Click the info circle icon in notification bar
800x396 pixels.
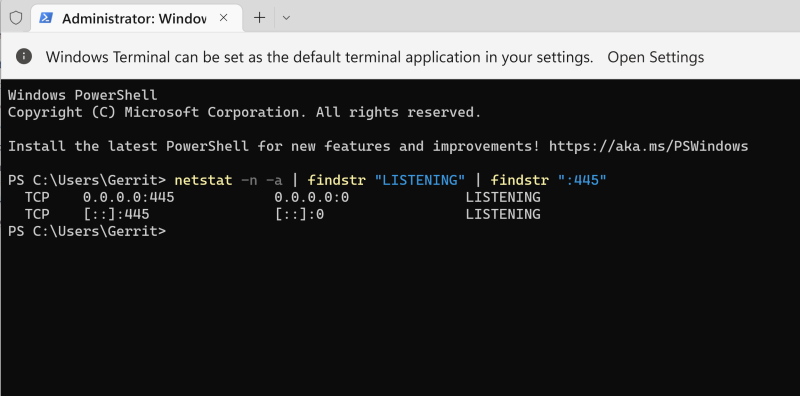point(24,57)
